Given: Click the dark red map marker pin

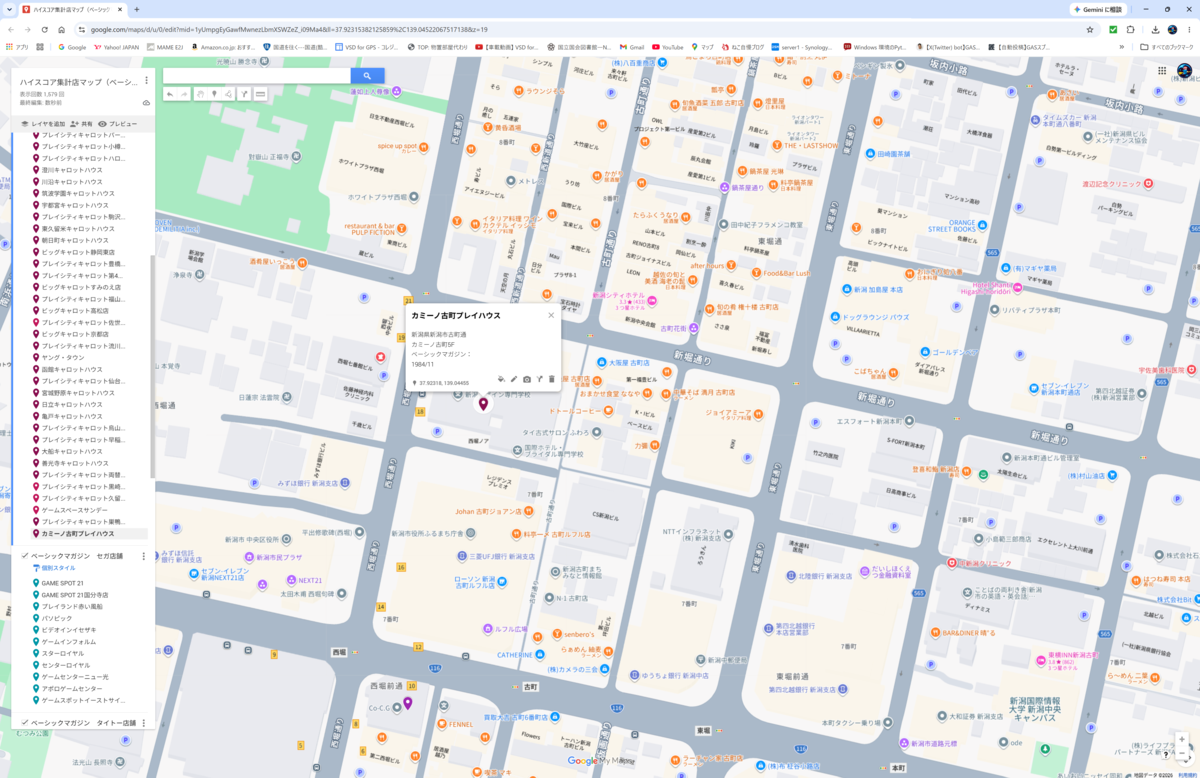Looking at the screenshot, I should 483,404.
